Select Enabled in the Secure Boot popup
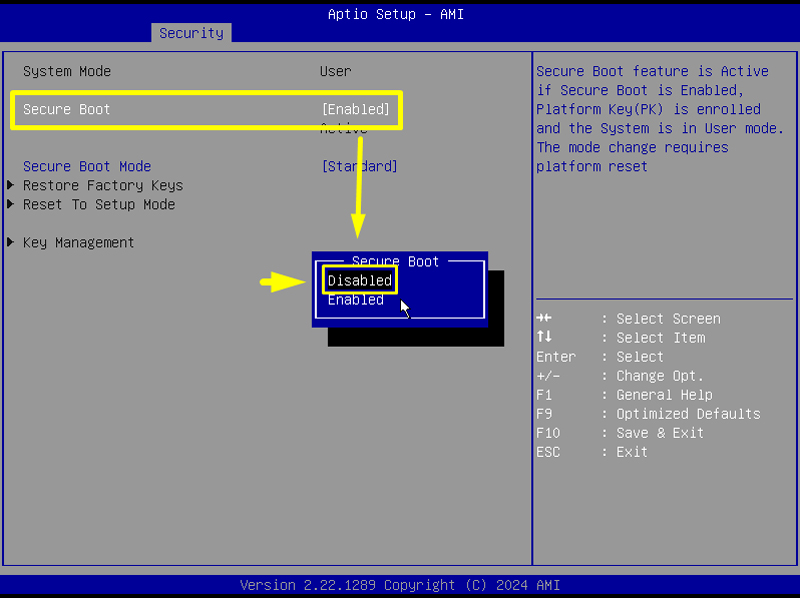The image size is (800, 598). coord(355,299)
